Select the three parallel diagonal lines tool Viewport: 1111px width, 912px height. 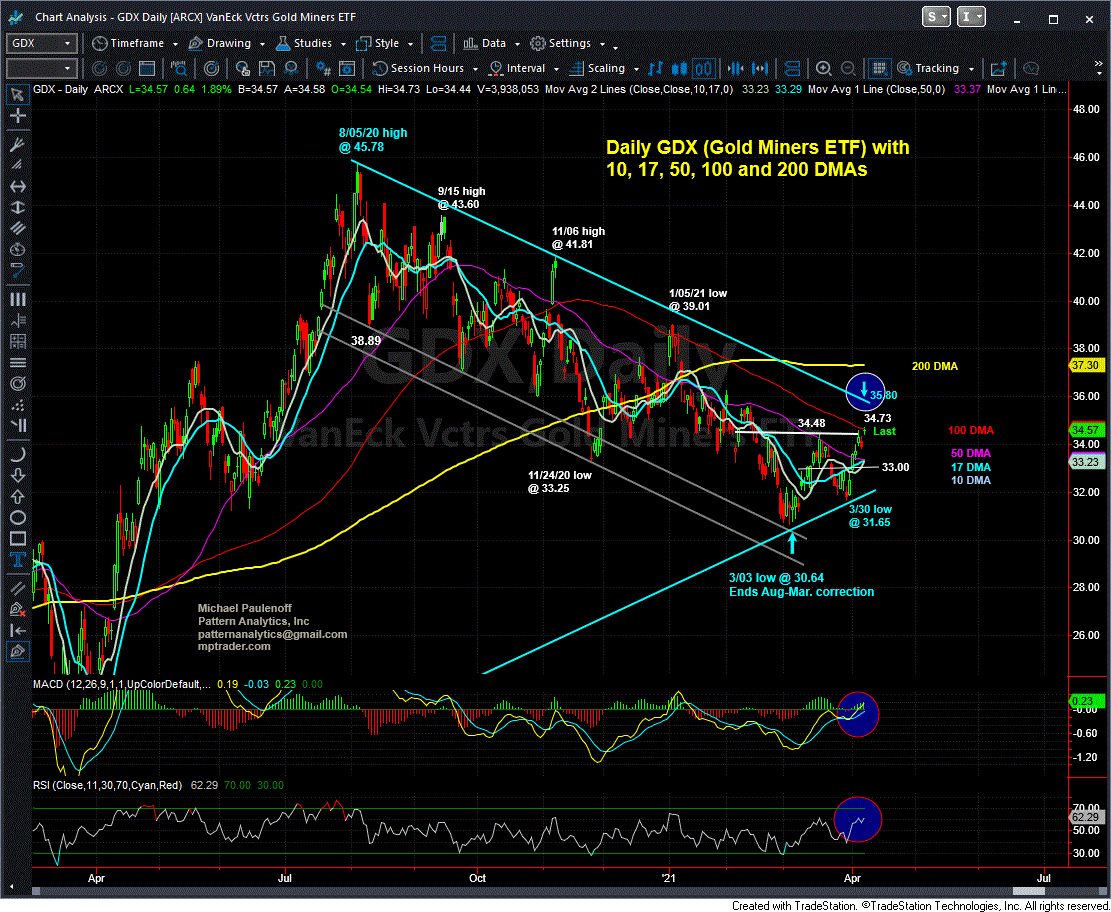18,230
